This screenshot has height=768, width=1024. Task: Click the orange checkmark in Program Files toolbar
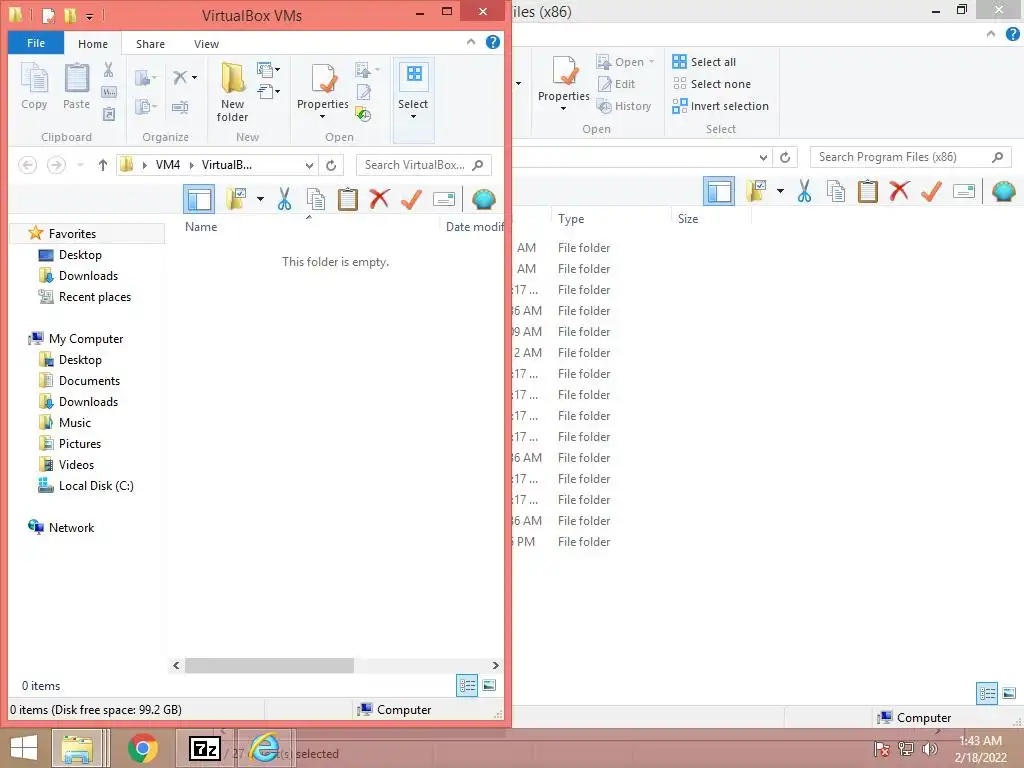pyautogui.click(x=932, y=191)
